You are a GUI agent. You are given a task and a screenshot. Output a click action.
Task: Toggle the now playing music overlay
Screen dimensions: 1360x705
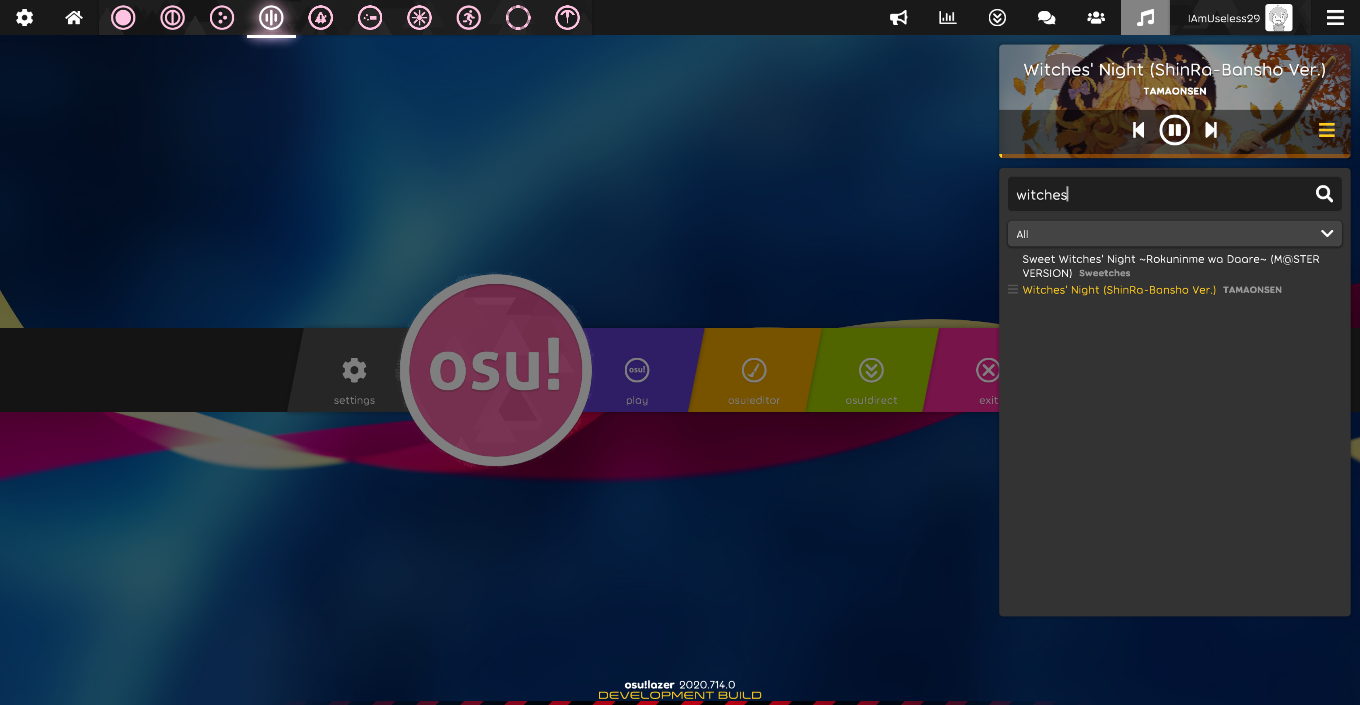1145,17
